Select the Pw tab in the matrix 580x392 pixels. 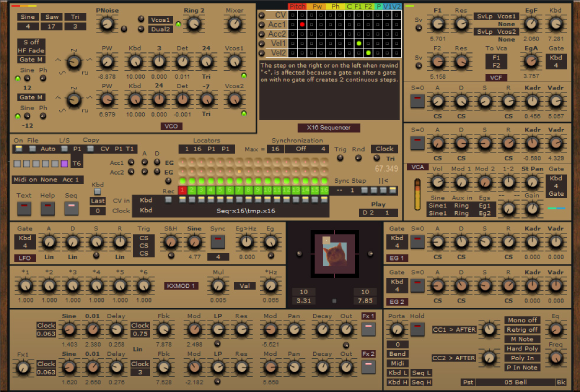[317, 6]
